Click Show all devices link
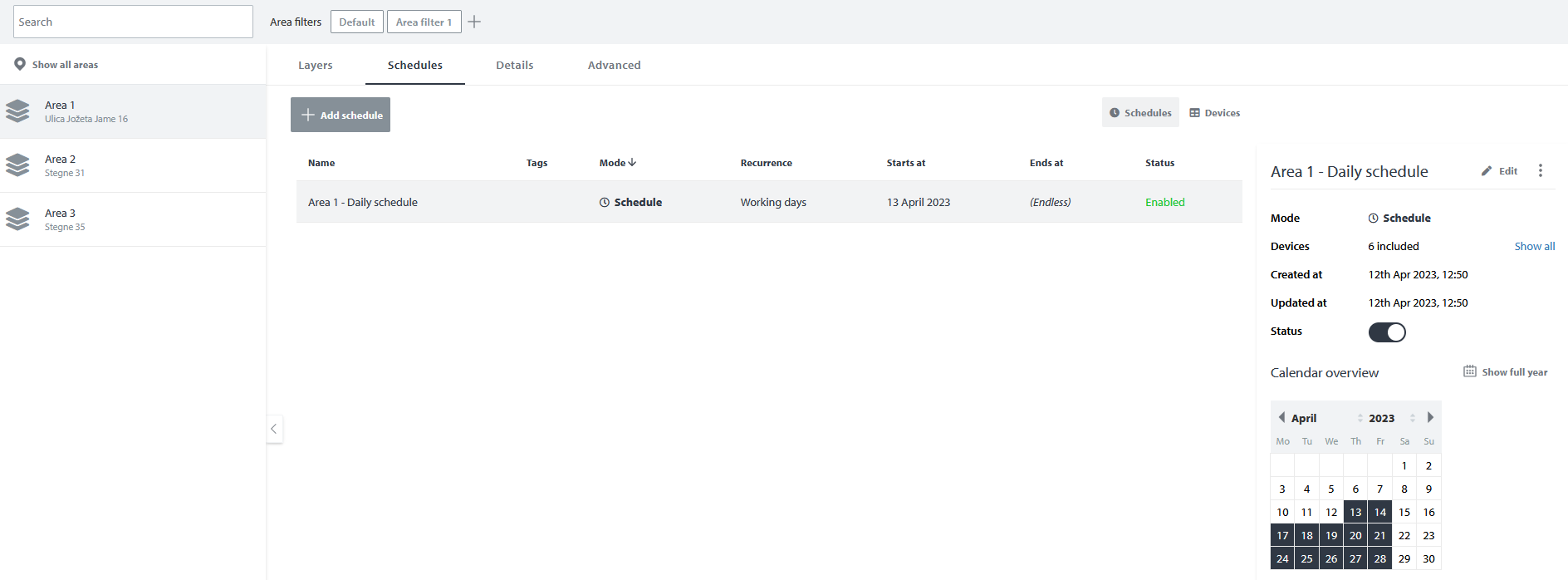The height and width of the screenshot is (580, 1568). point(1534,246)
